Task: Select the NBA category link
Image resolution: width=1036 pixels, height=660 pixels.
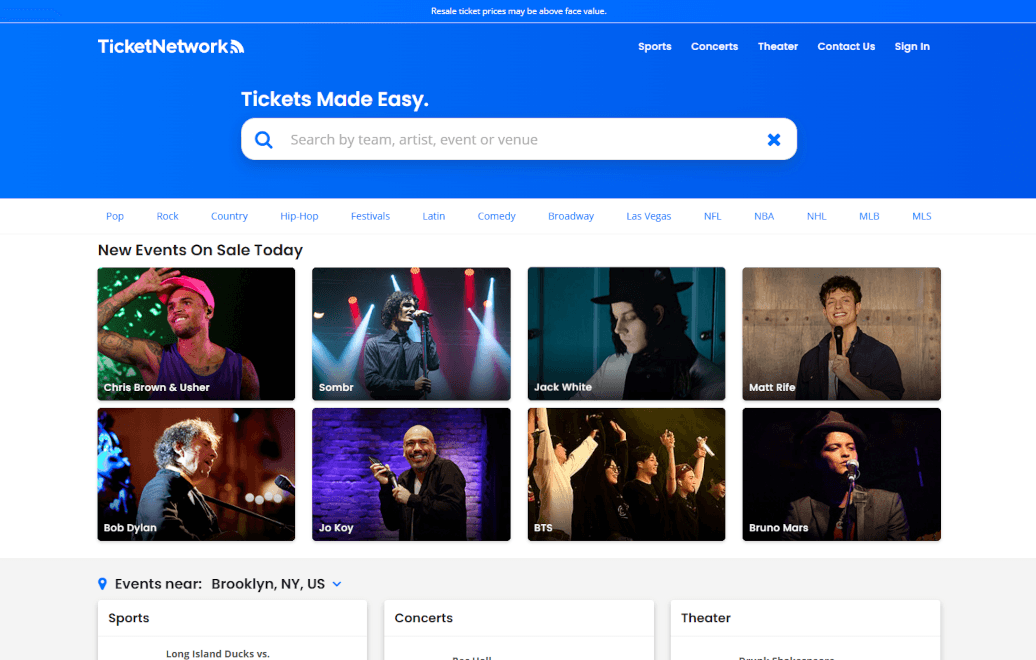Action: click(764, 216)
